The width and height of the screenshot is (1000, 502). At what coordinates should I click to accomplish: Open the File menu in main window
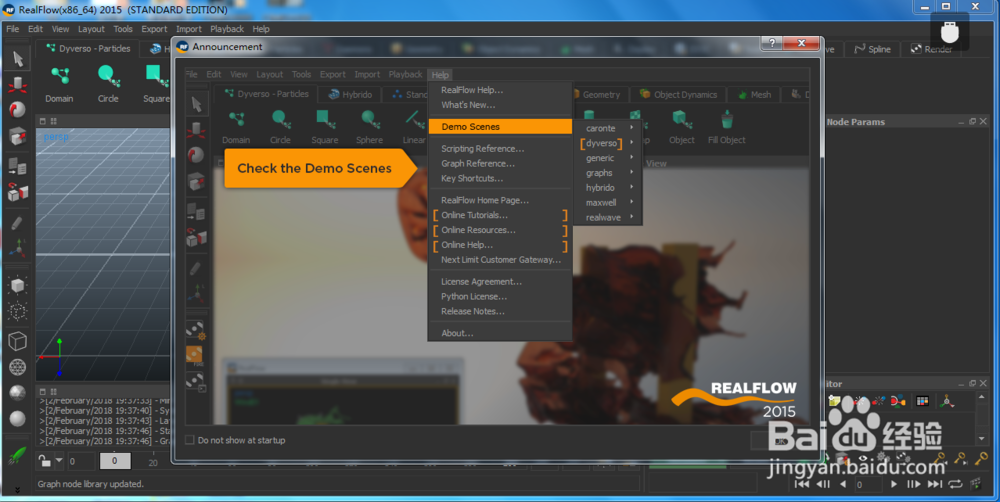(x=13, y=29)
